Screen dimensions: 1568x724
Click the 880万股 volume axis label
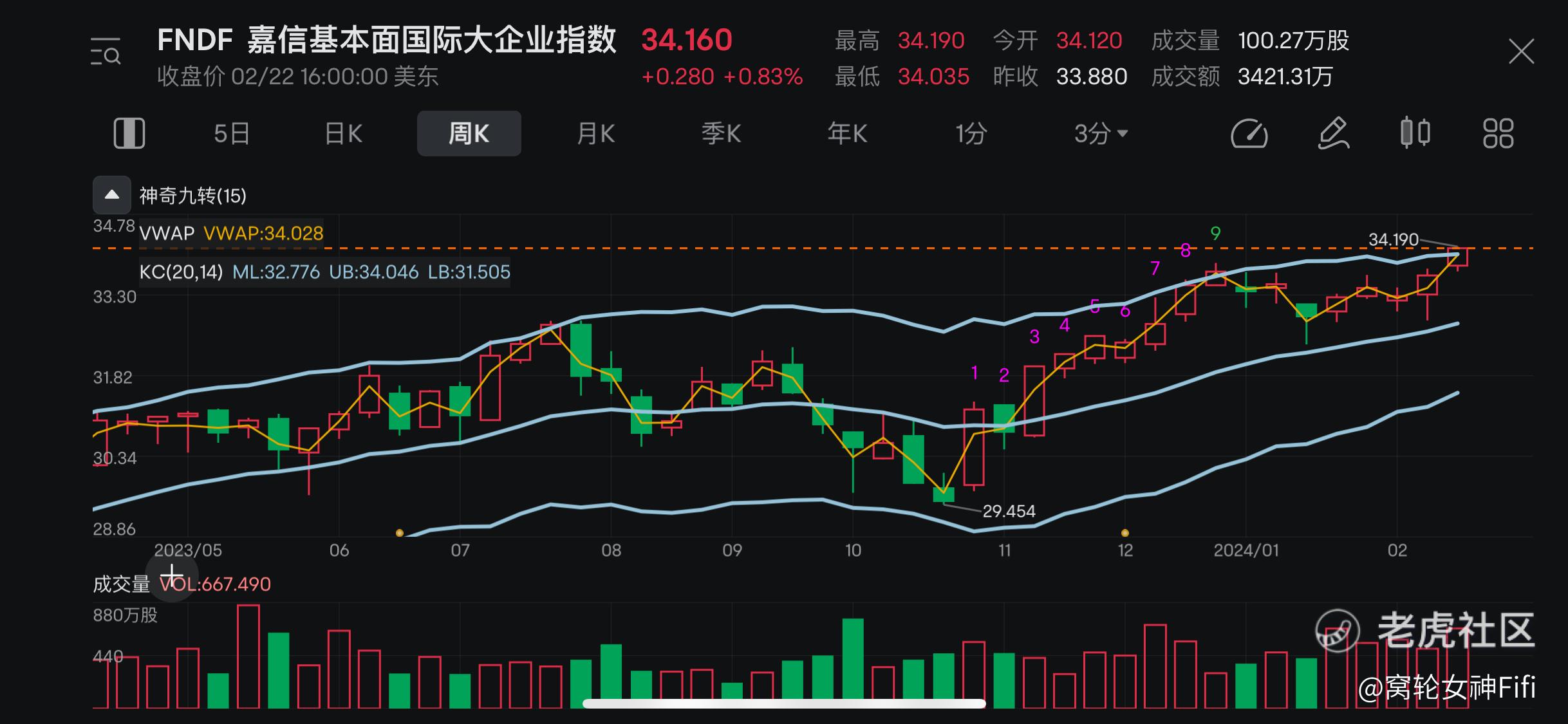(125, 615)
